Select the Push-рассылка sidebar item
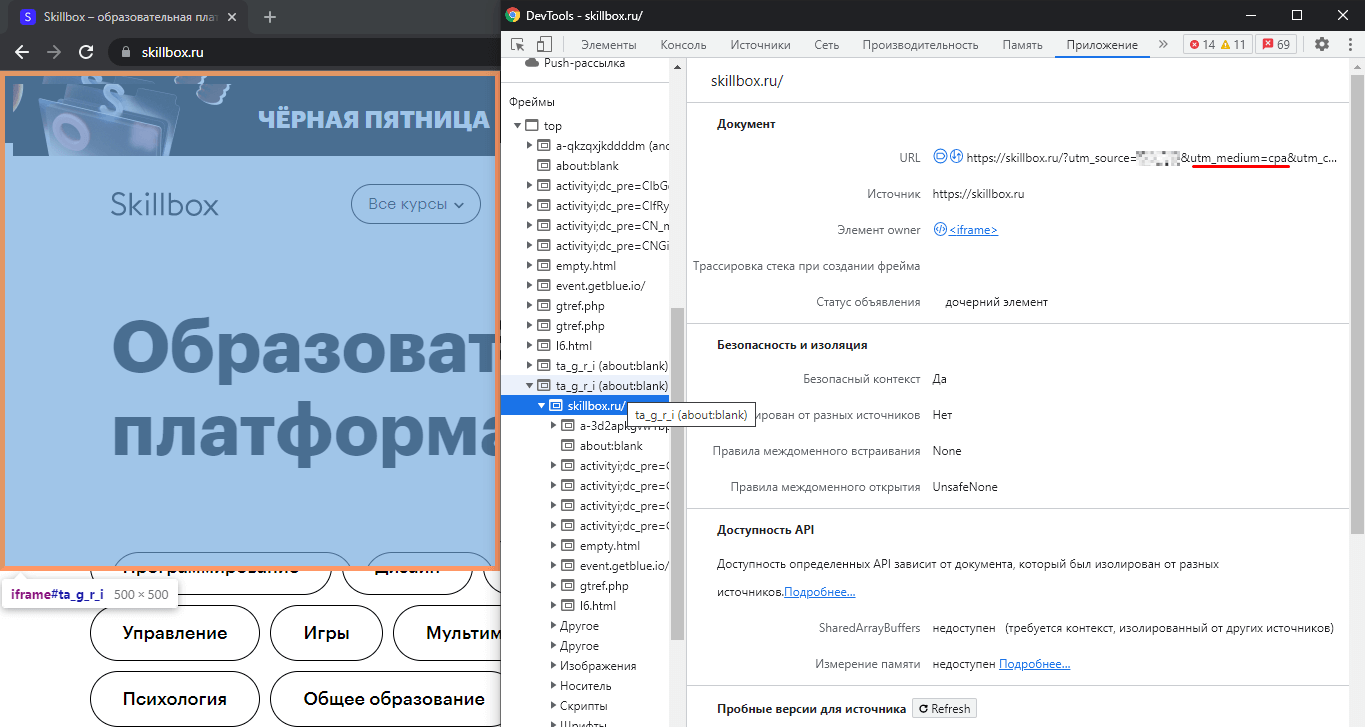This screenshot has height=727, width=1365. (x=584, y=63)
